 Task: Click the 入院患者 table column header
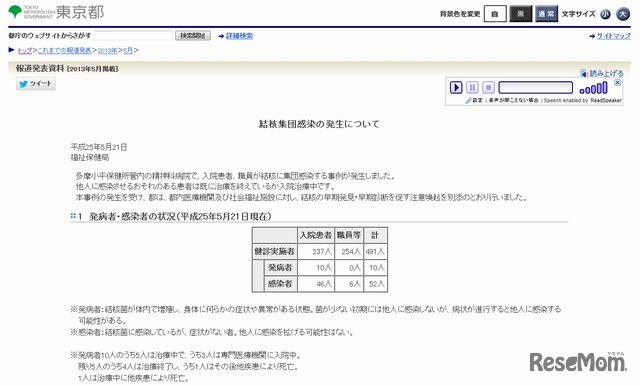click(316, 235)
